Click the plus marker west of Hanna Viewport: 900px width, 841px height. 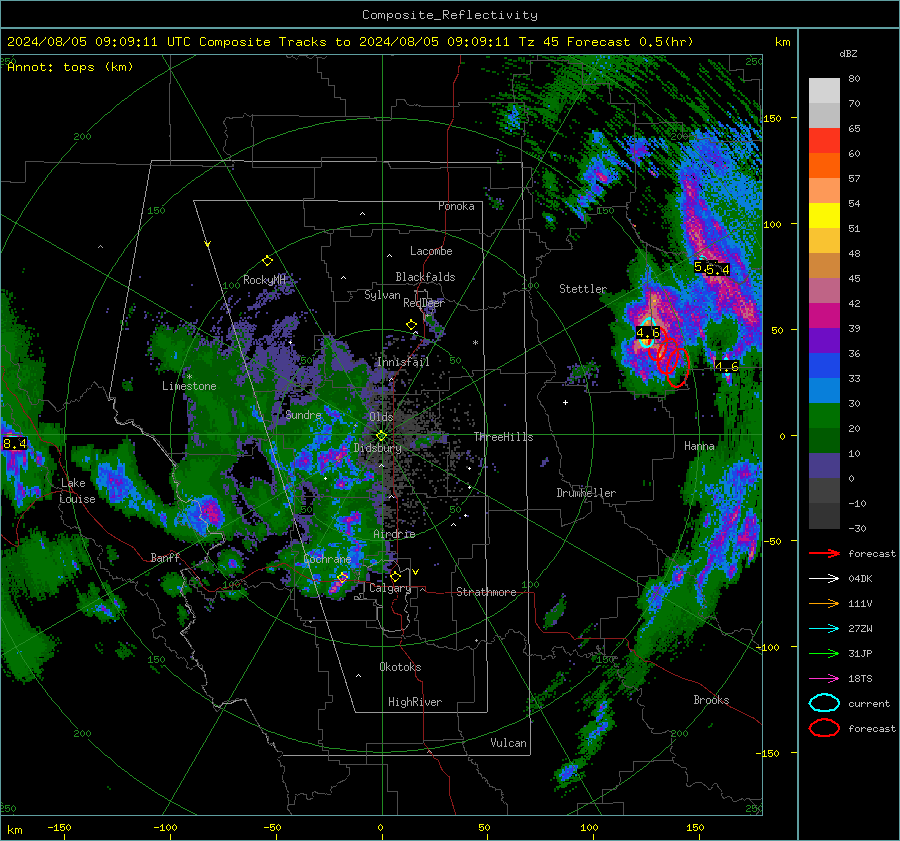pyautogui.click(x=565, y=402)
